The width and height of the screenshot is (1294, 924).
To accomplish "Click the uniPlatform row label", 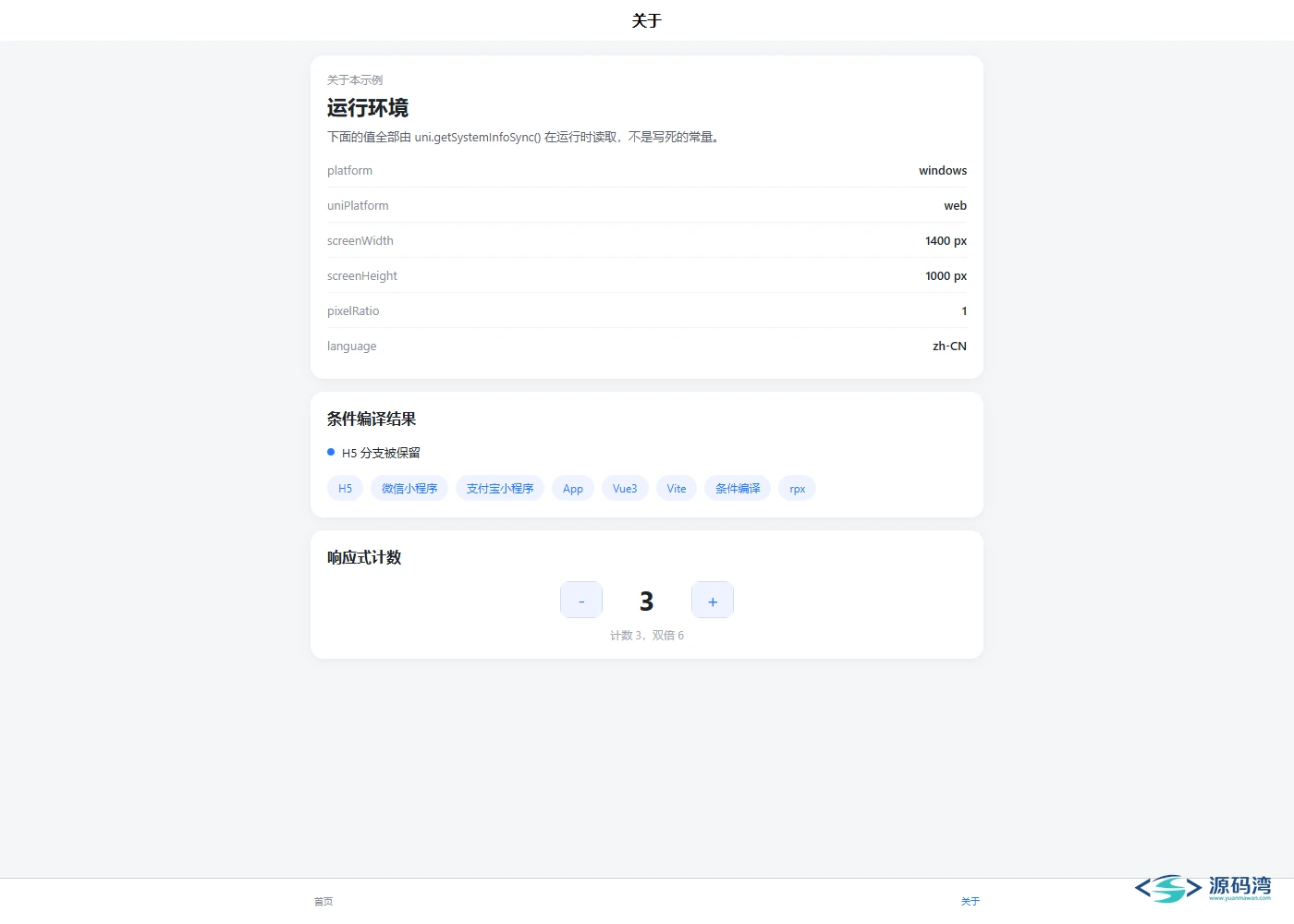I will click(x=358, y=205).
